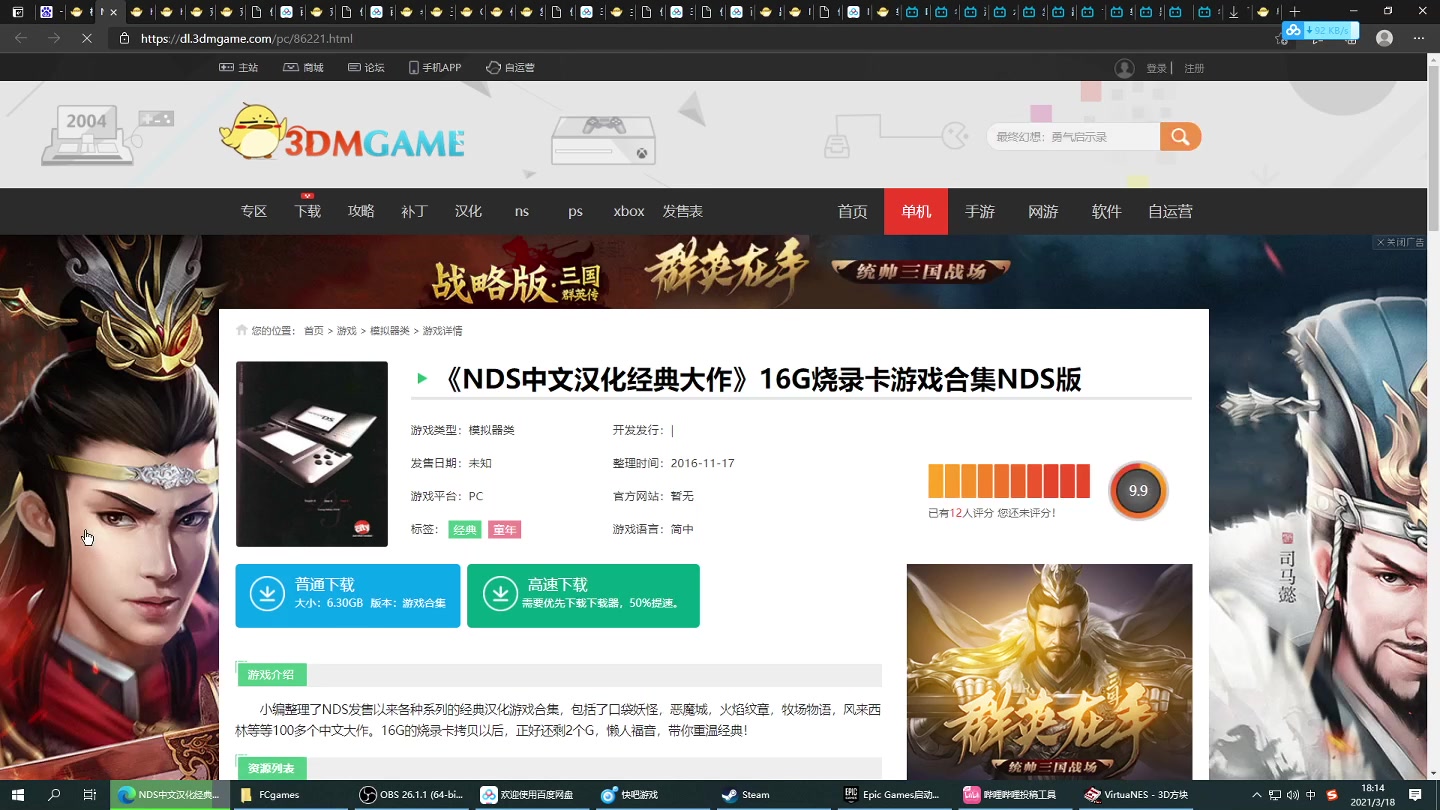Click the 模拟器类 breadcrumb link
The width and height of the screenshot is (1440, 810).
390,331
